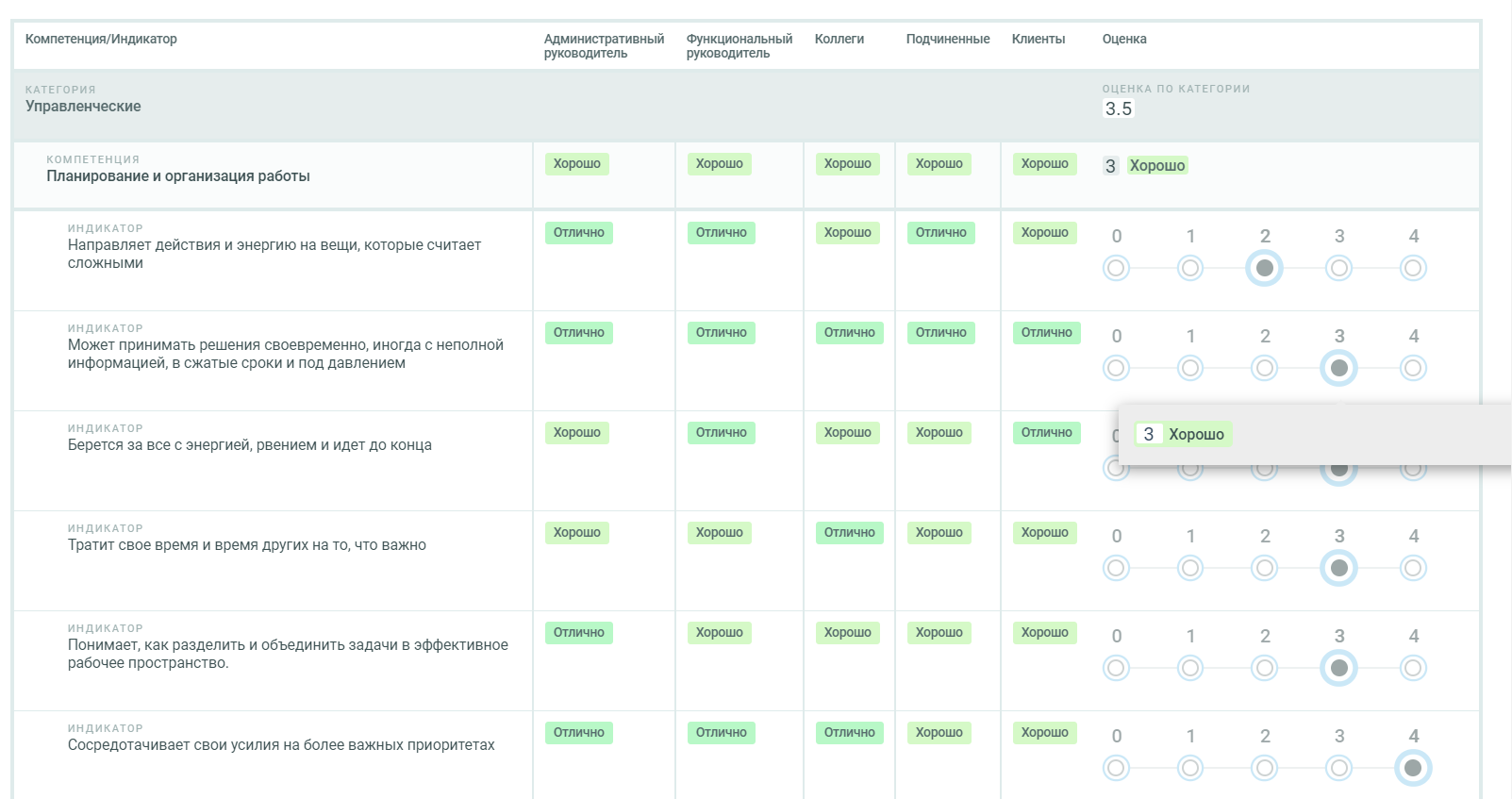Click selected score 3 for 'Понимает, как разделить'
1512x799 pixels.
[x=1338, y=668]
